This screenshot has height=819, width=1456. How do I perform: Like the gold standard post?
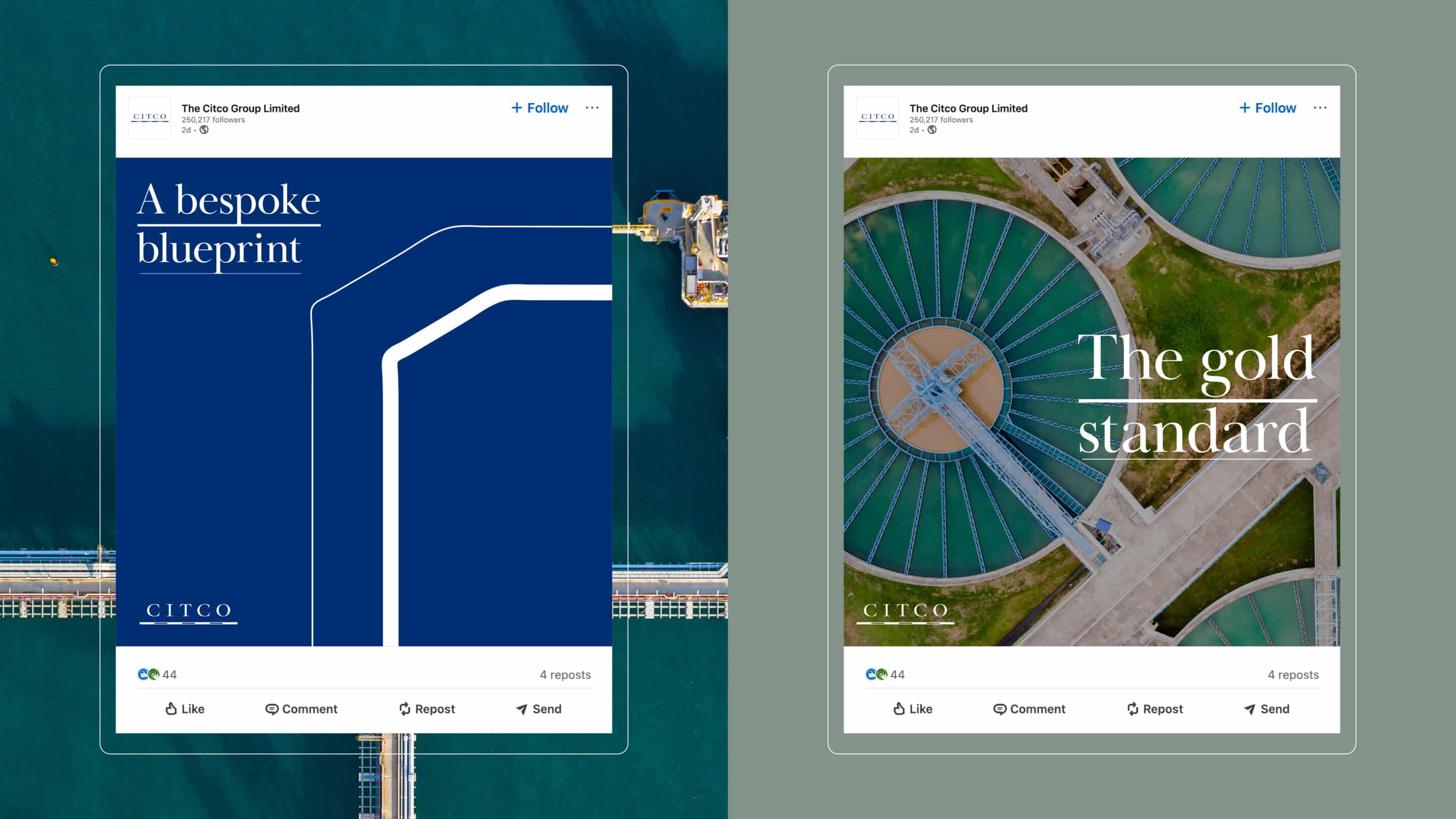[x=913, y=709]
